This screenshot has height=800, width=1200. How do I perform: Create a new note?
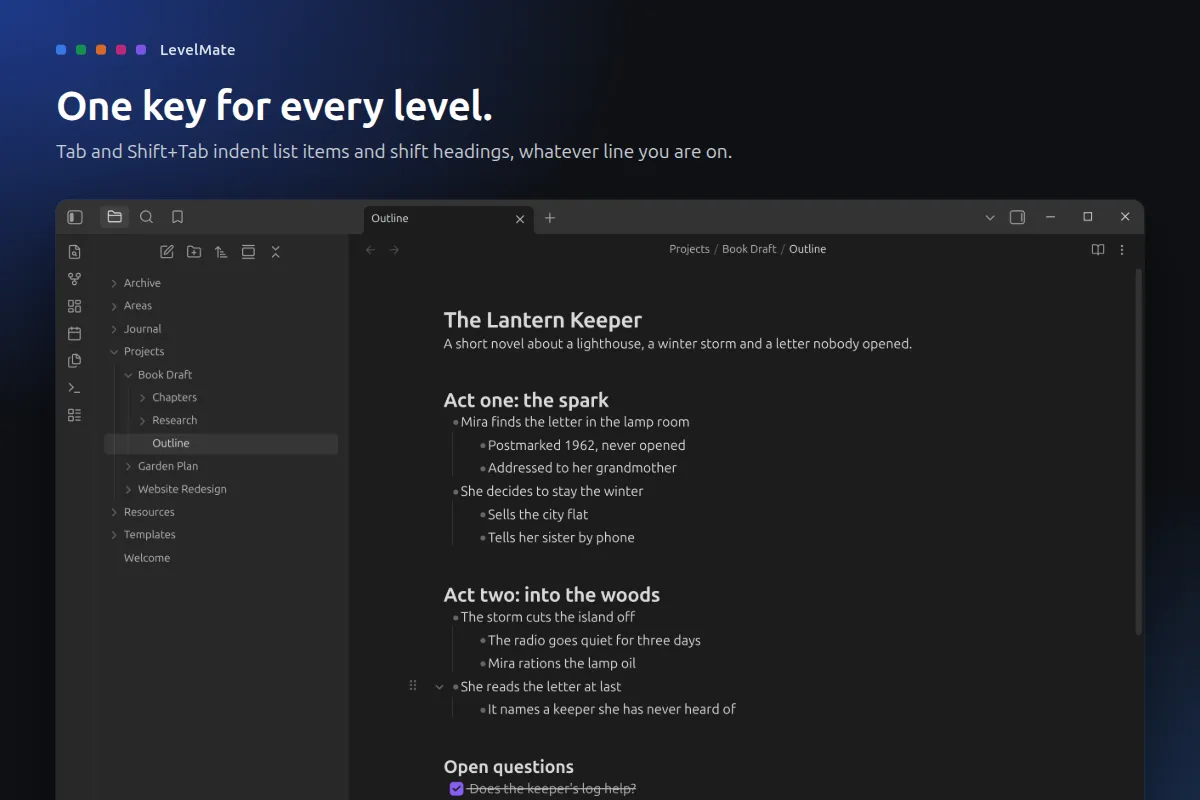tap(167, 252)
